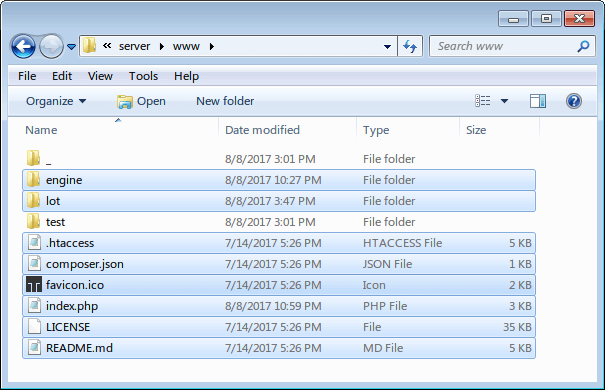Select the lot folder icon
This screenshot has width=605, height=390.
(x=34, y=200)
